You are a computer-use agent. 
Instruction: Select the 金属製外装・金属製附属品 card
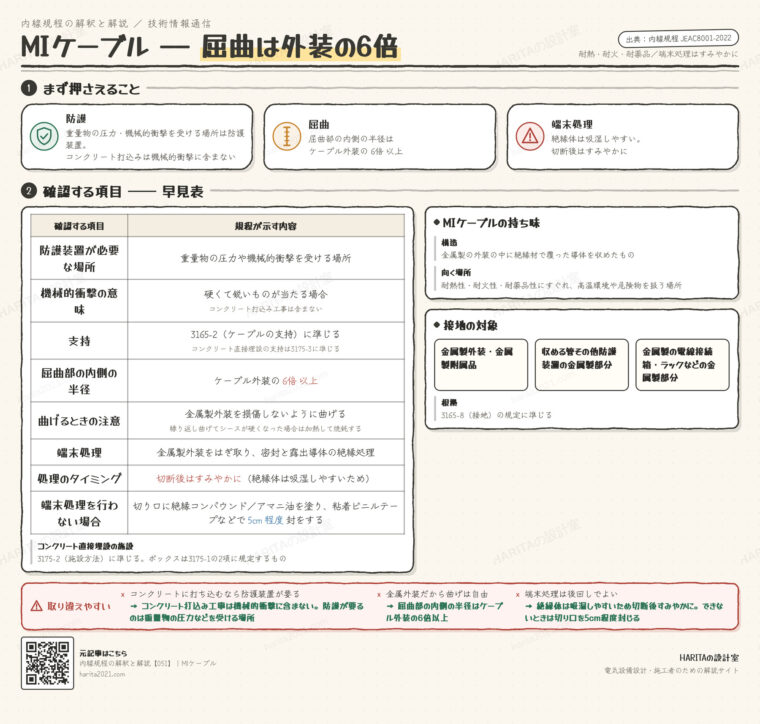(481, 365)
